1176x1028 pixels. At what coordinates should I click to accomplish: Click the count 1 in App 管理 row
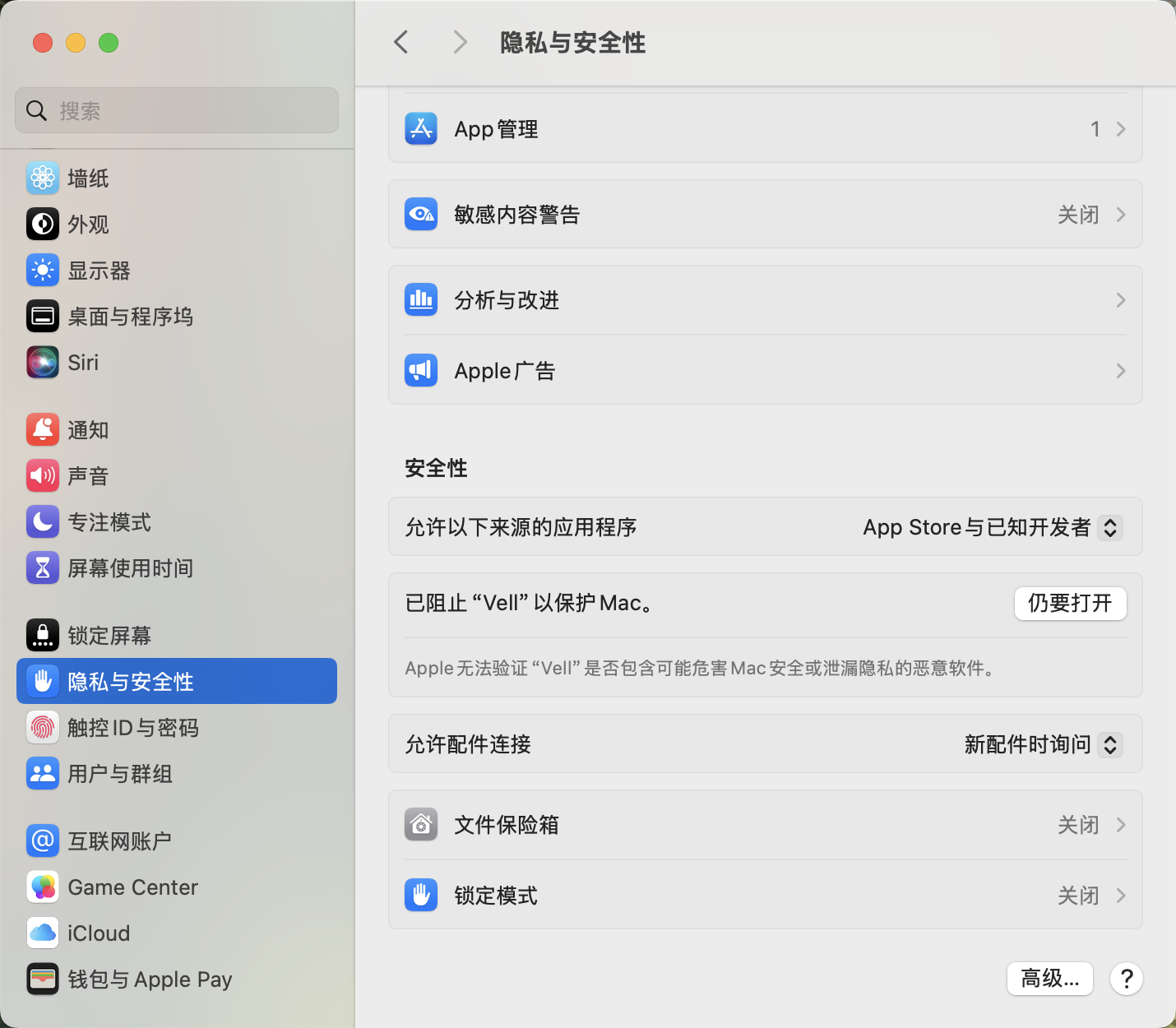pos(1095,129)
